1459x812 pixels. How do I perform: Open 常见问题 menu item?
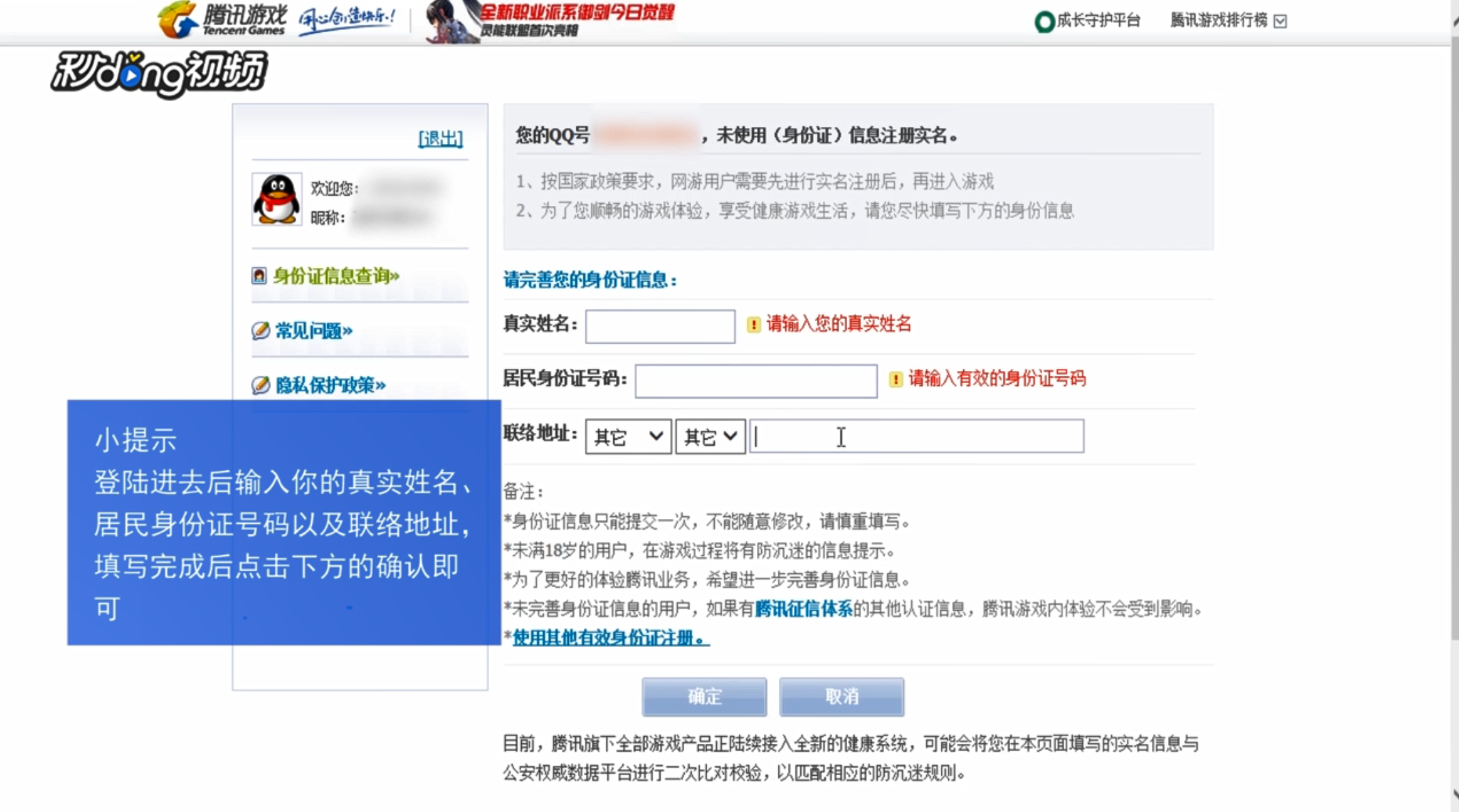(x=314, y=331)
